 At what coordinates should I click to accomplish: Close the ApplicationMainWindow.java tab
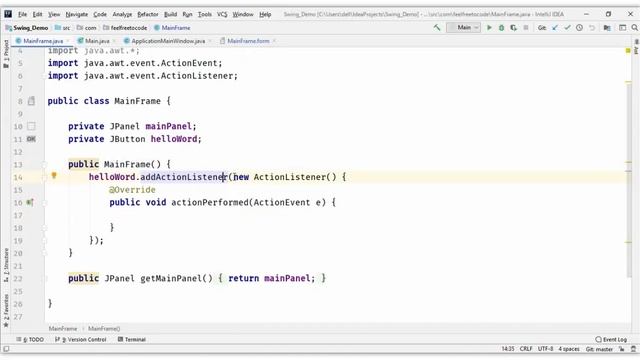click(x=210, y=41)
